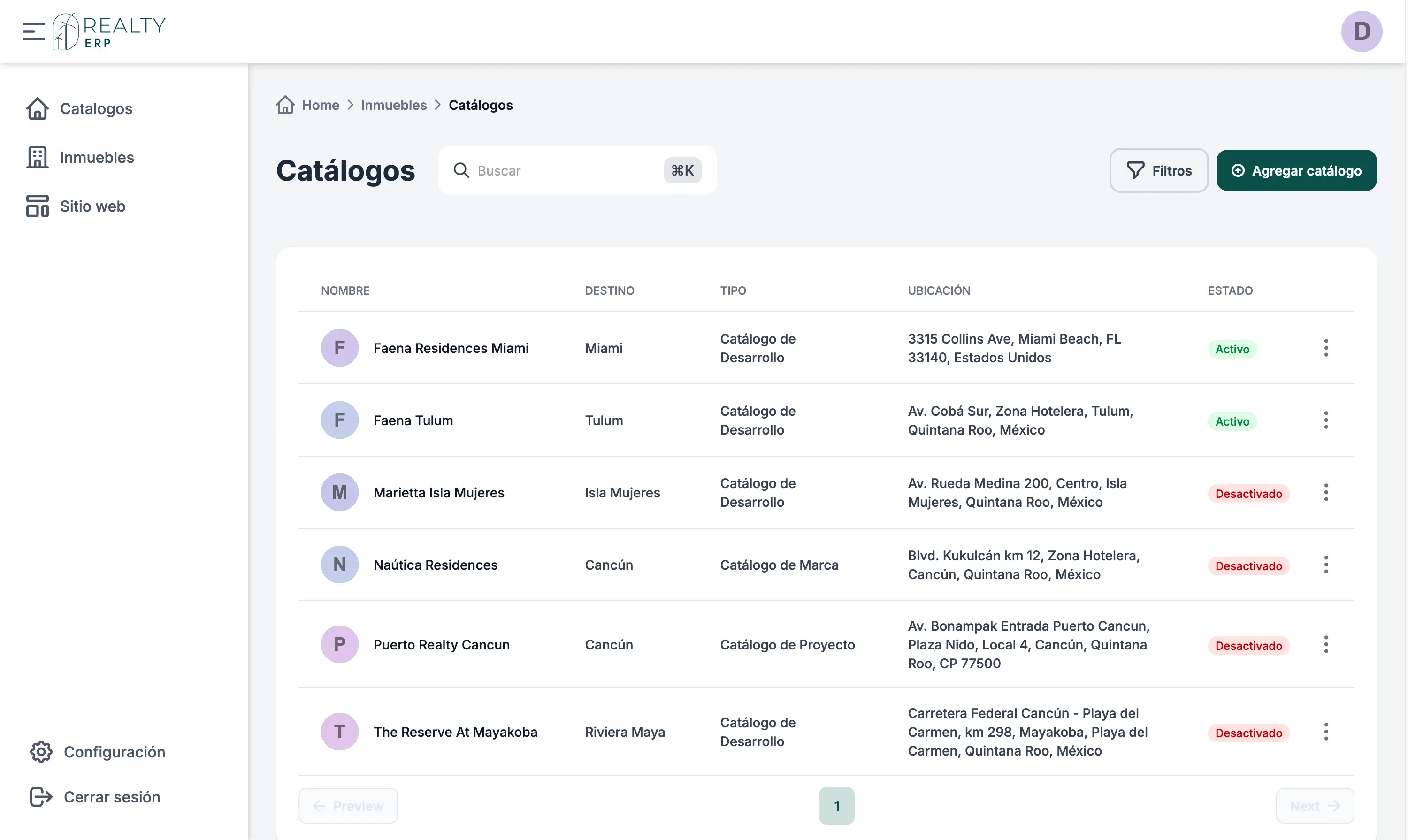Click the P avatar of Puerto Realty Cancun
This screenshot has height=840, width=1408.
(339, 644)
